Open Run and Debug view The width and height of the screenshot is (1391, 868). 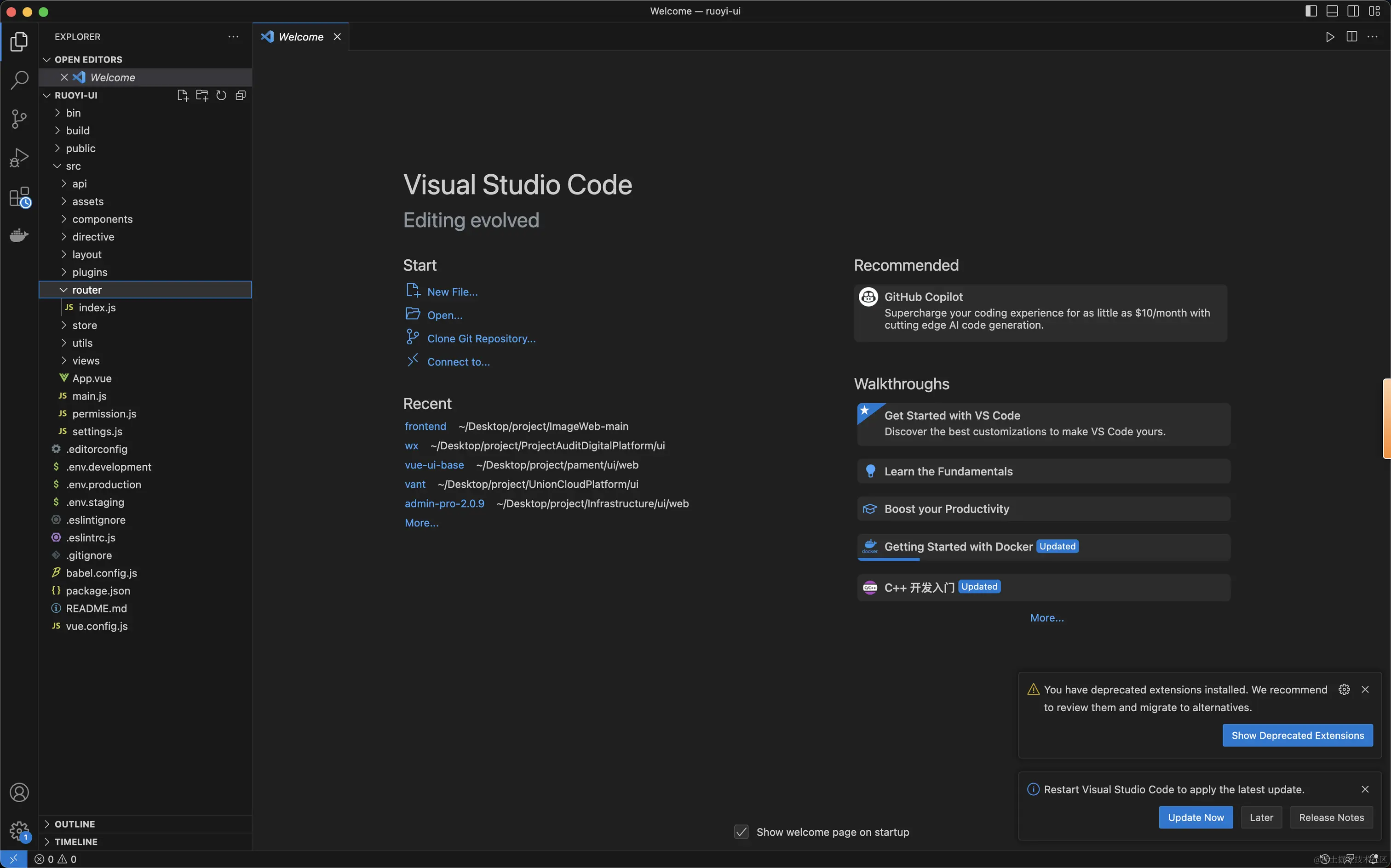point(19,157)
